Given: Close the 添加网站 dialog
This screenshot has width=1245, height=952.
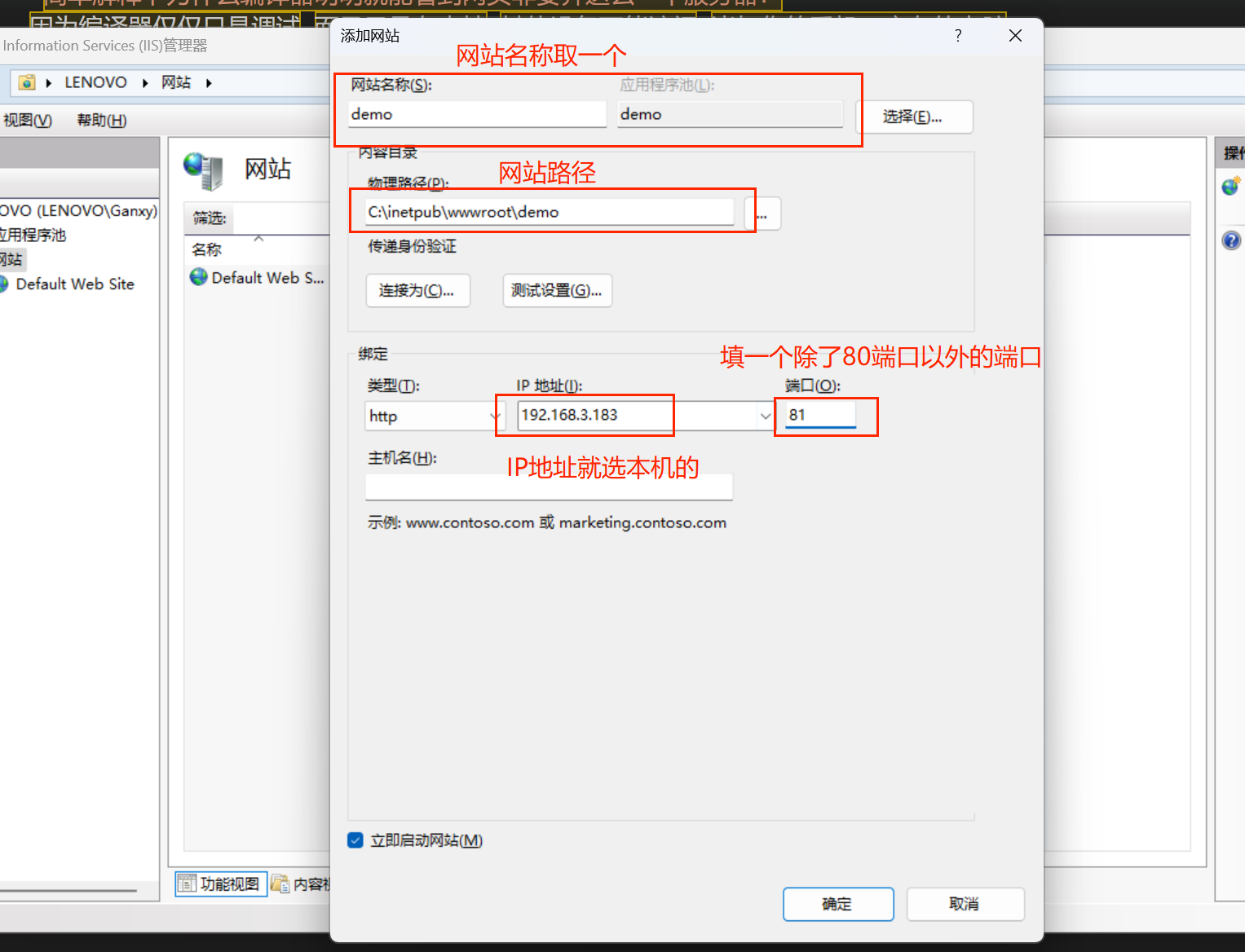Looking at the screenshot, I should 1015,36.
